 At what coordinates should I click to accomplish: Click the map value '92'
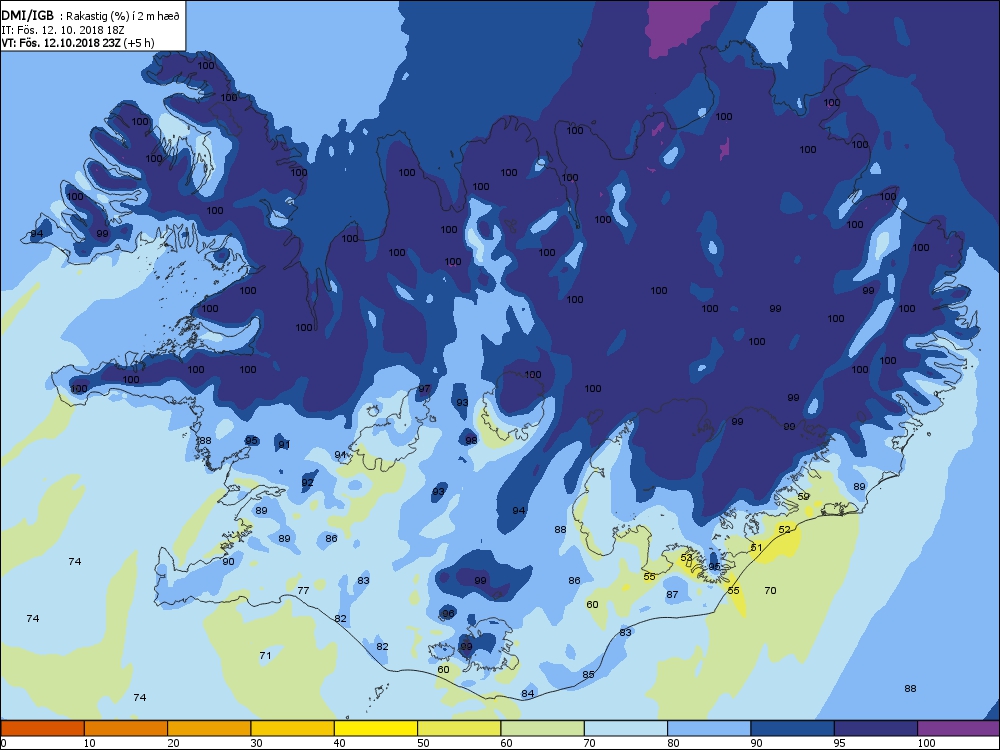point(307,482)
